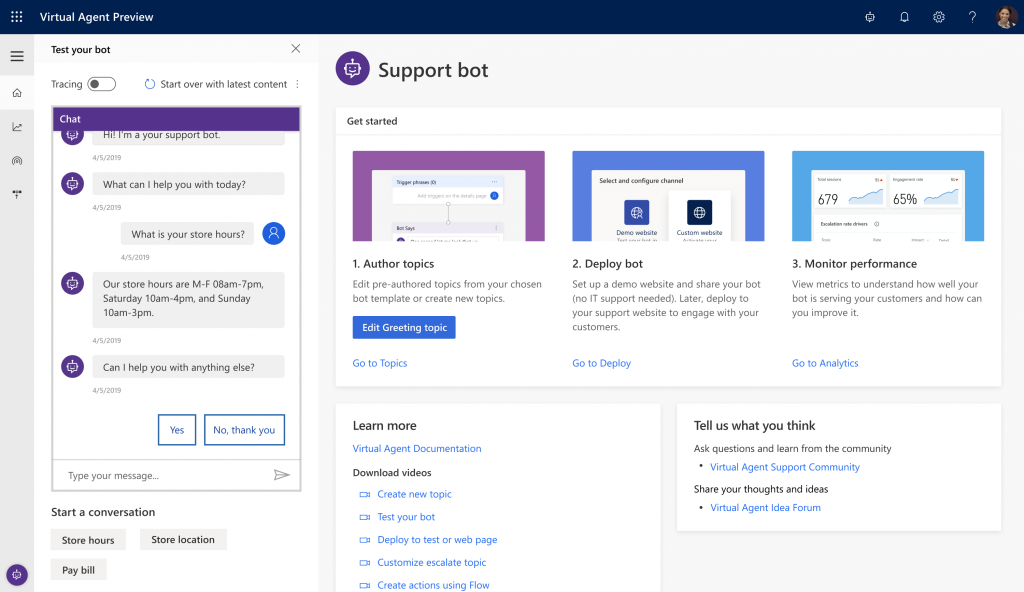Open more options next to Start over

pyautogui.click(x=297, y=84)
